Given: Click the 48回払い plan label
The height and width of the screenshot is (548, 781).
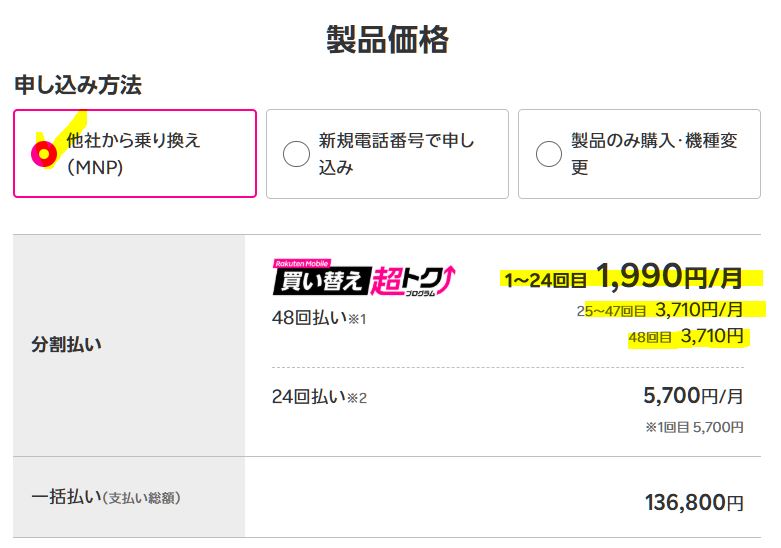Looking at the screenshot, I should 306,318.
